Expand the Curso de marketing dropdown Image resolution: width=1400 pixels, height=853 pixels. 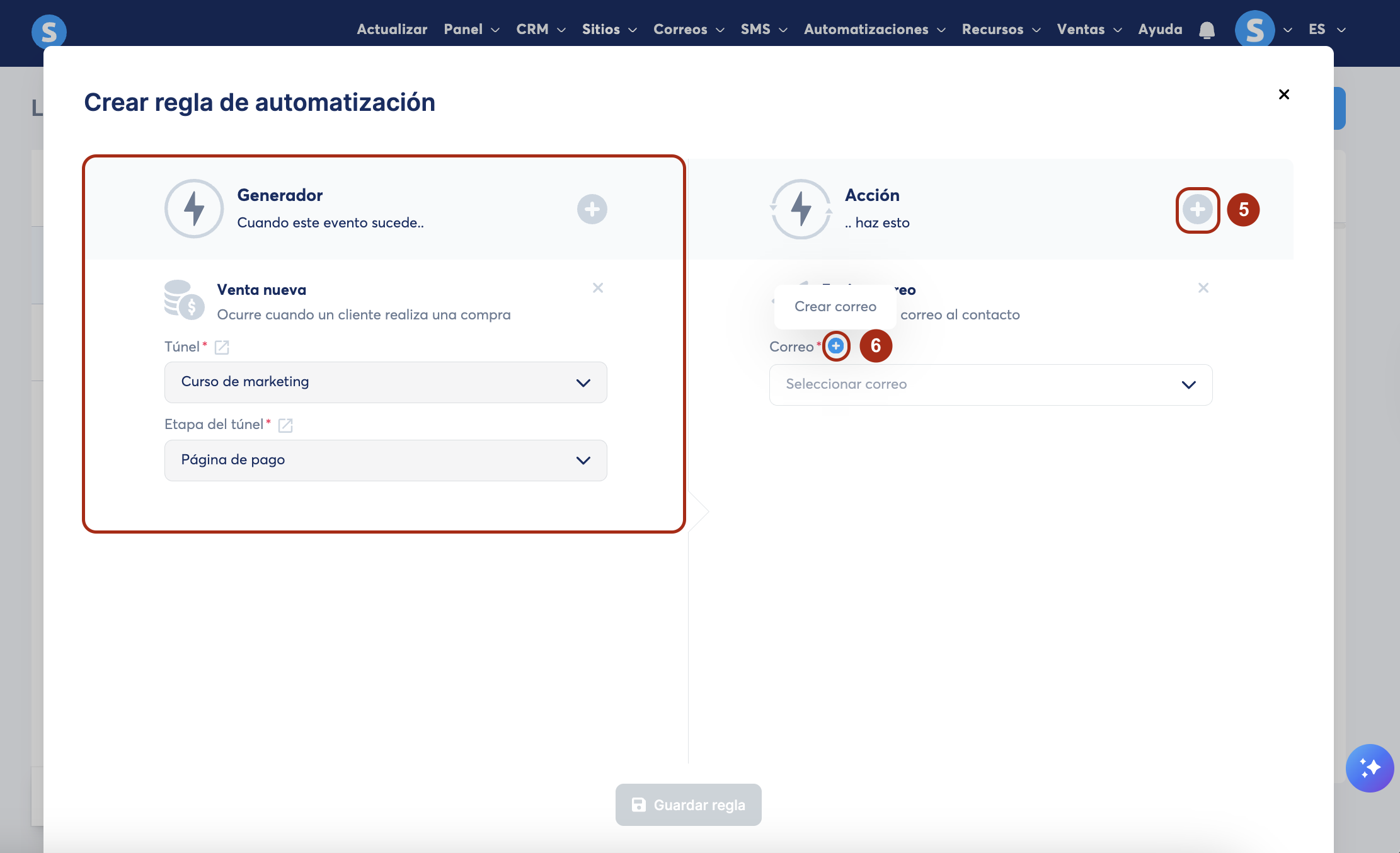pyautogui.click(x=386, y=382)
